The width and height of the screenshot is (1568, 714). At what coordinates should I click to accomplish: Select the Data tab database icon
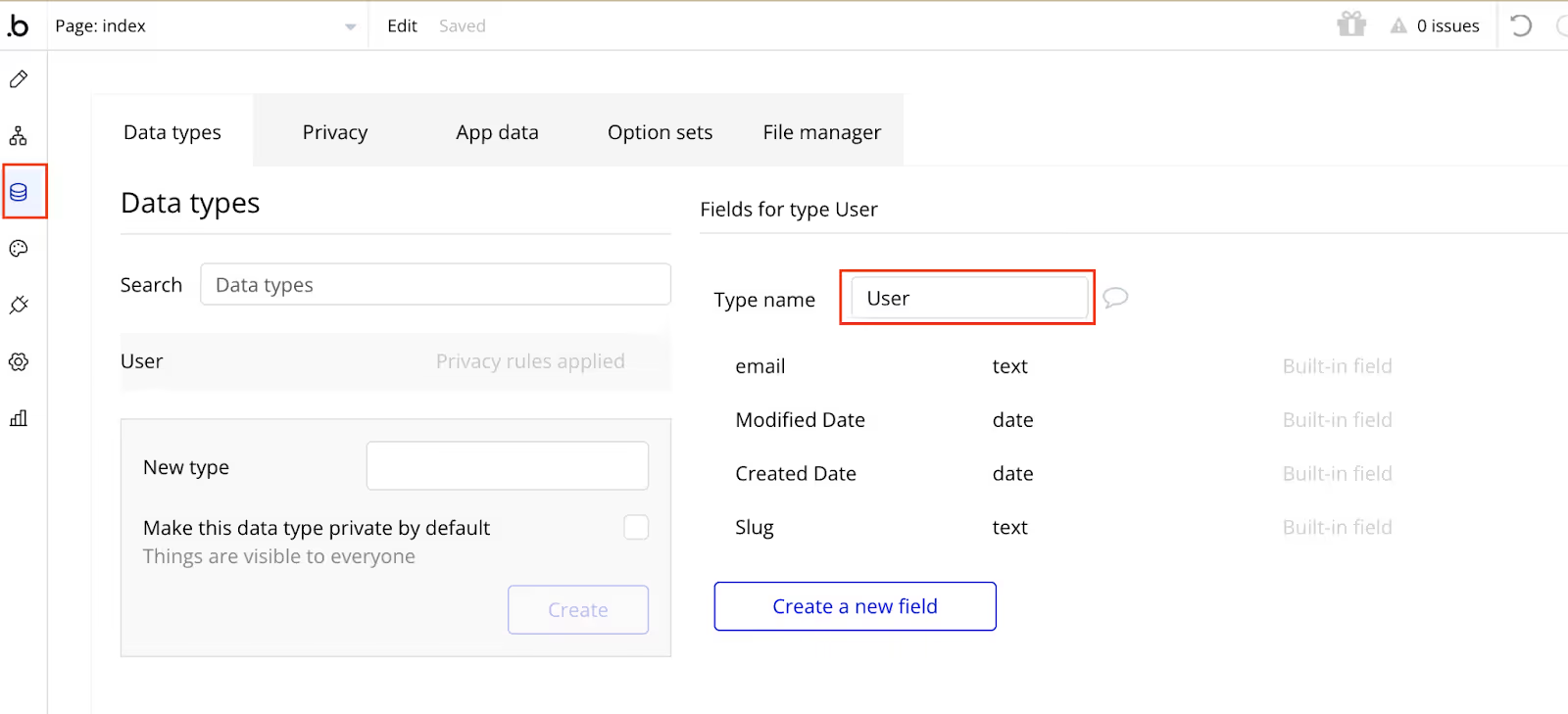point(19,192)
